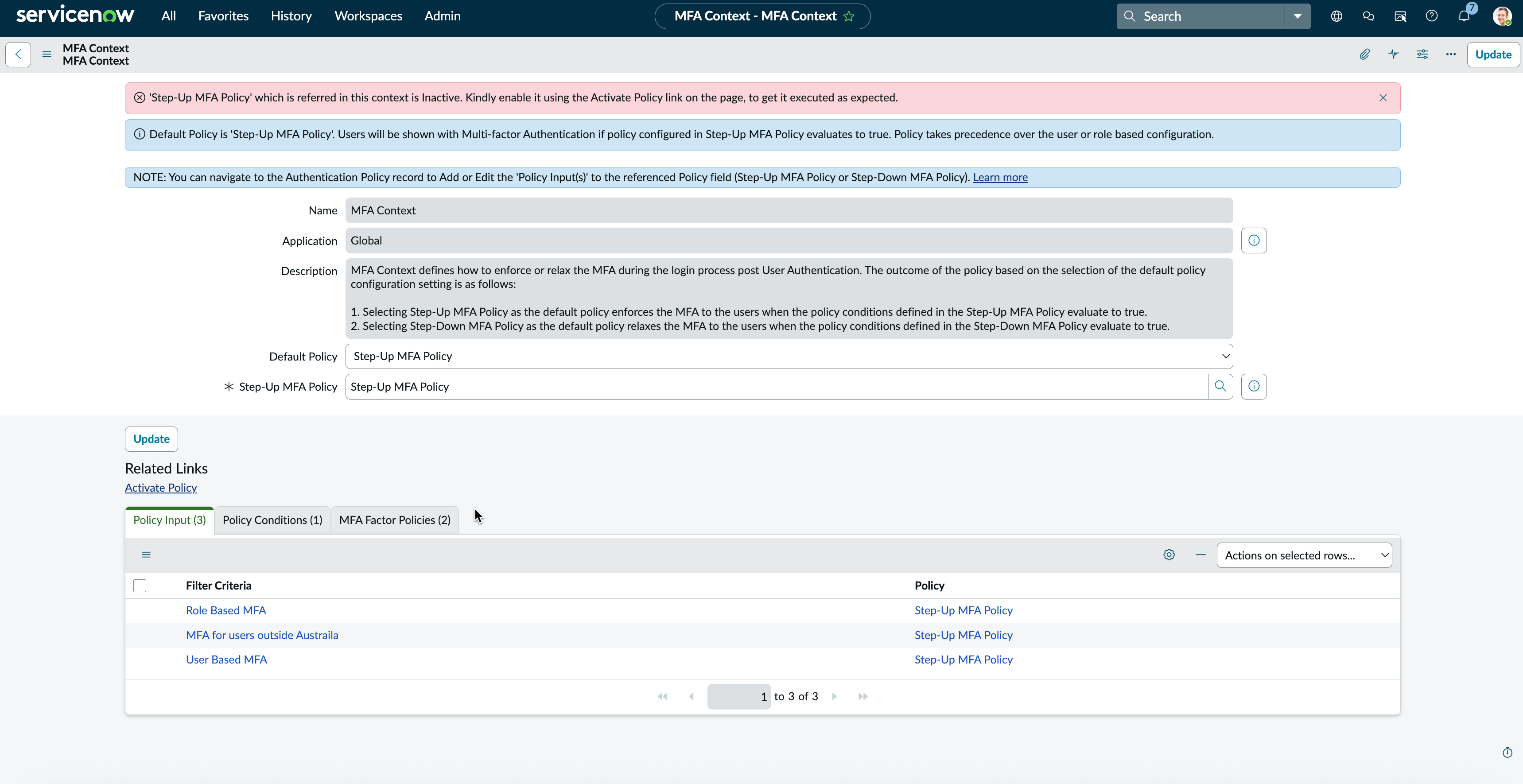Open the Learn more link
Viewport: 1523px width, 784px height.
click(x=1000, y=177)
